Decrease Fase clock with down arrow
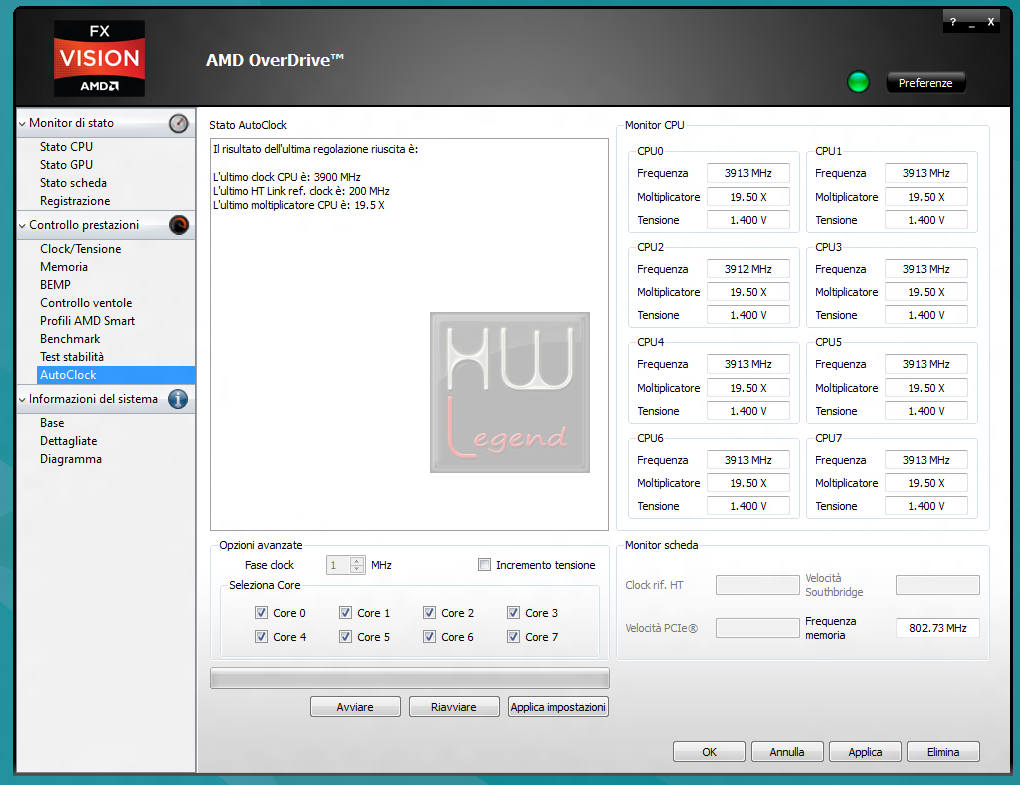This screenshot has width=1020, height=785. pos(356,569)
